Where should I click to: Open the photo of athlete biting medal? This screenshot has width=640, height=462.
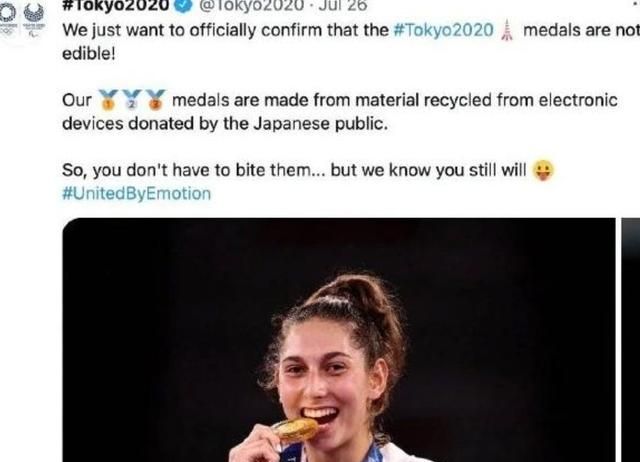coord(339,340)
